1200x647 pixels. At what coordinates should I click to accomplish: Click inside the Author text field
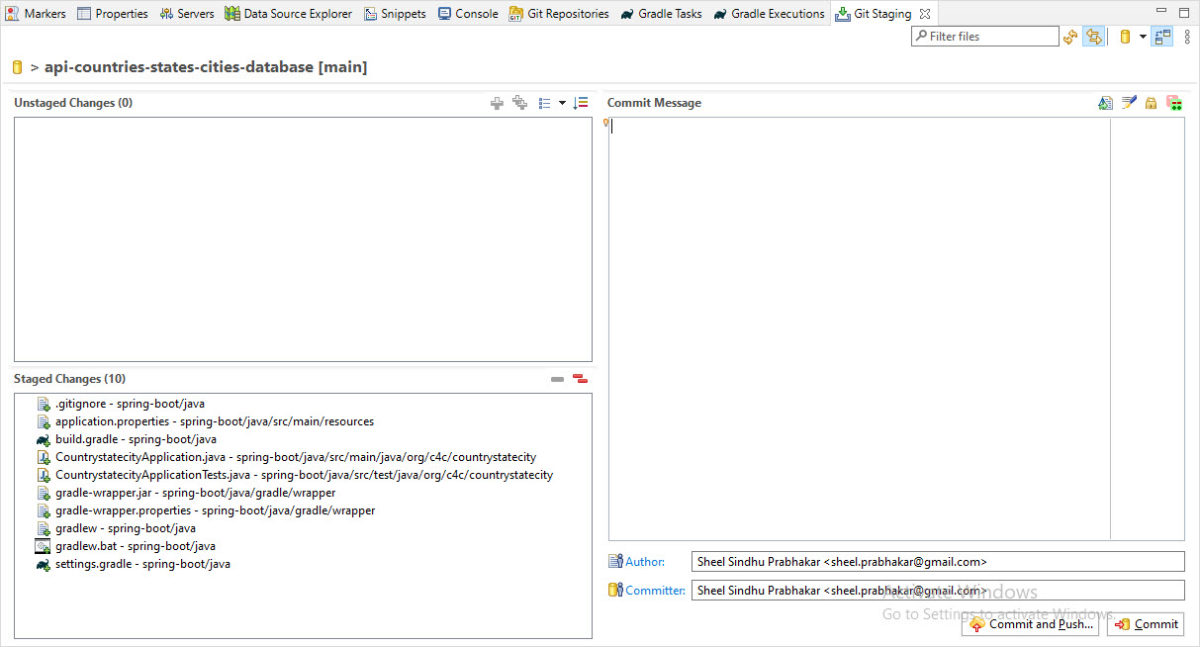click(x=936, y=562)
